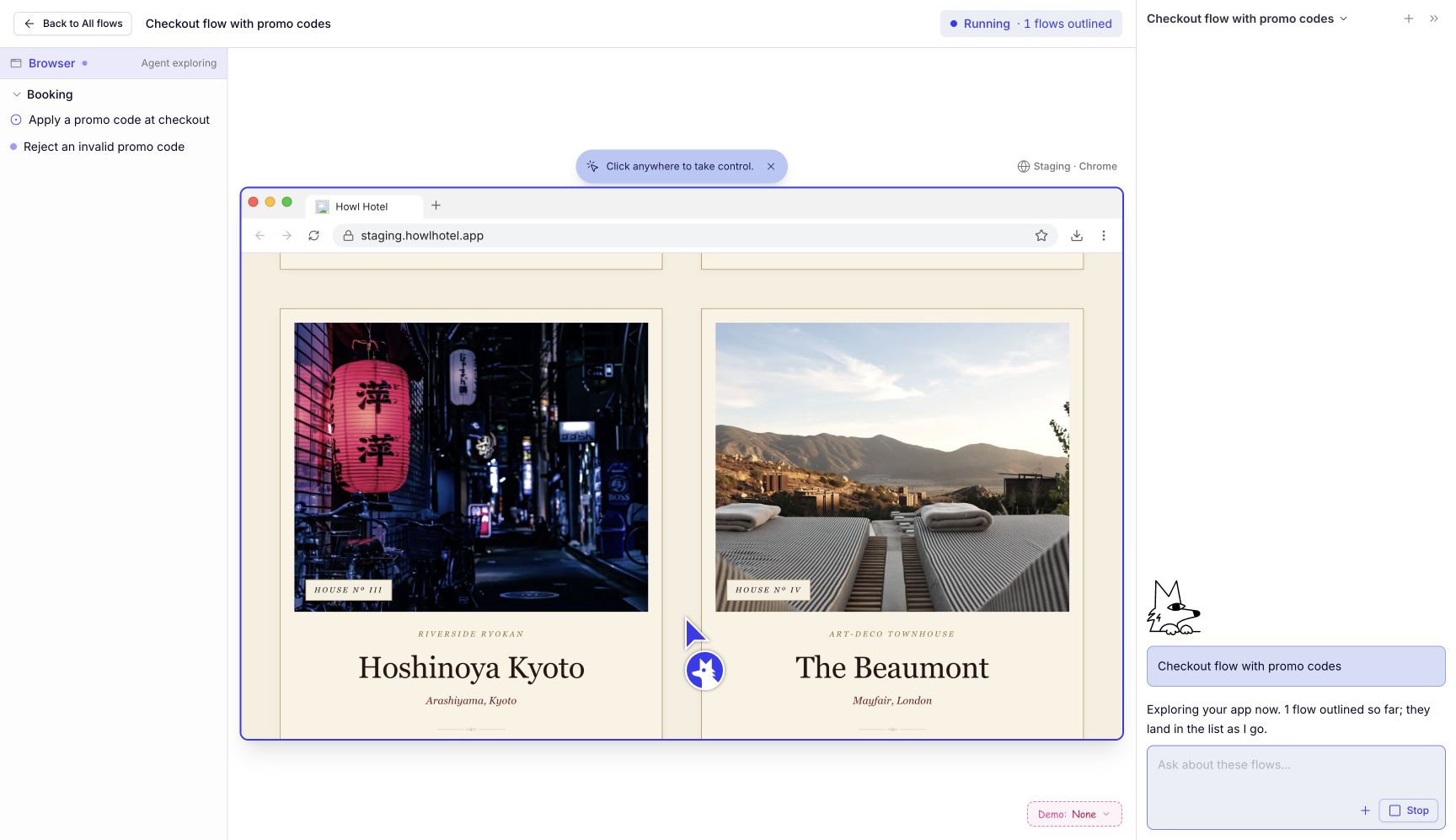Start a new chat with the plus icon
Image resolution: width=1456 pixels, height=840 pixels.
click(1409, 19)
